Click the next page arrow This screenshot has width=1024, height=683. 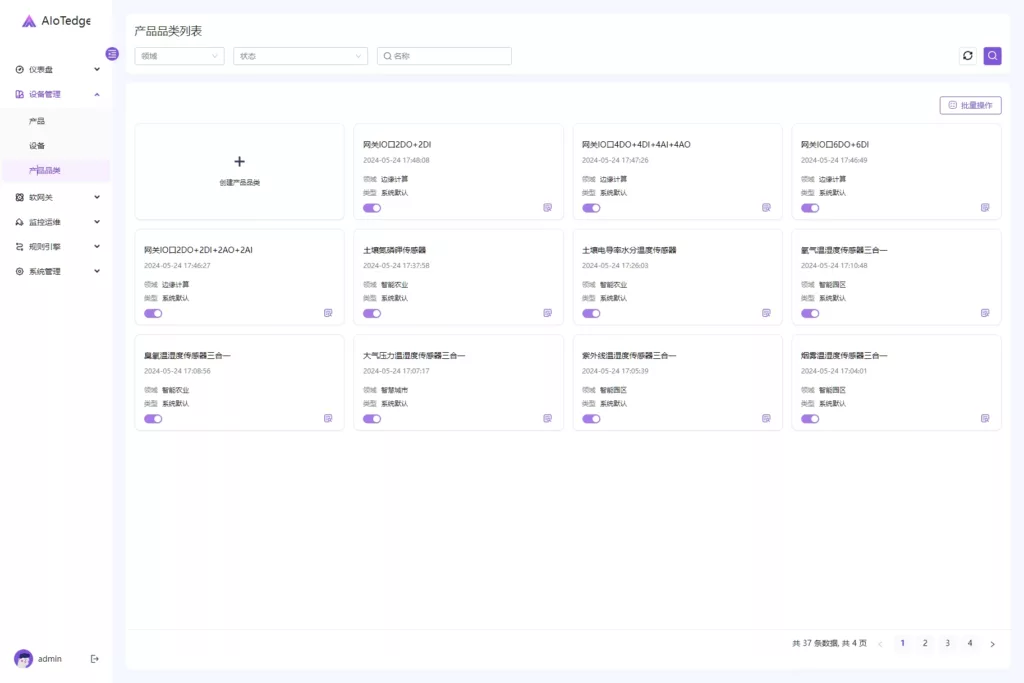(992, 644)
